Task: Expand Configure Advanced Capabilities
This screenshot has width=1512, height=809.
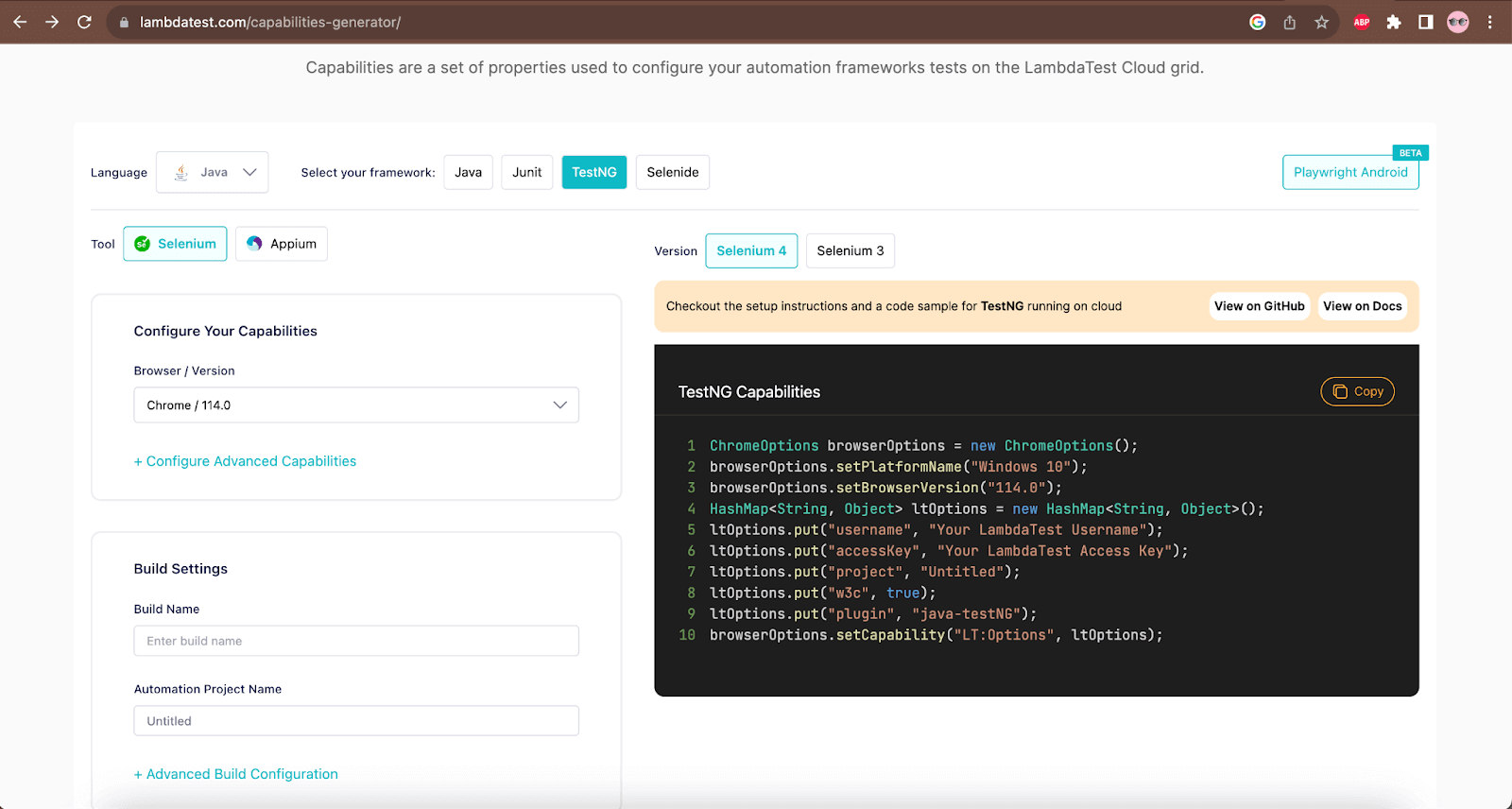Action: 245,461
